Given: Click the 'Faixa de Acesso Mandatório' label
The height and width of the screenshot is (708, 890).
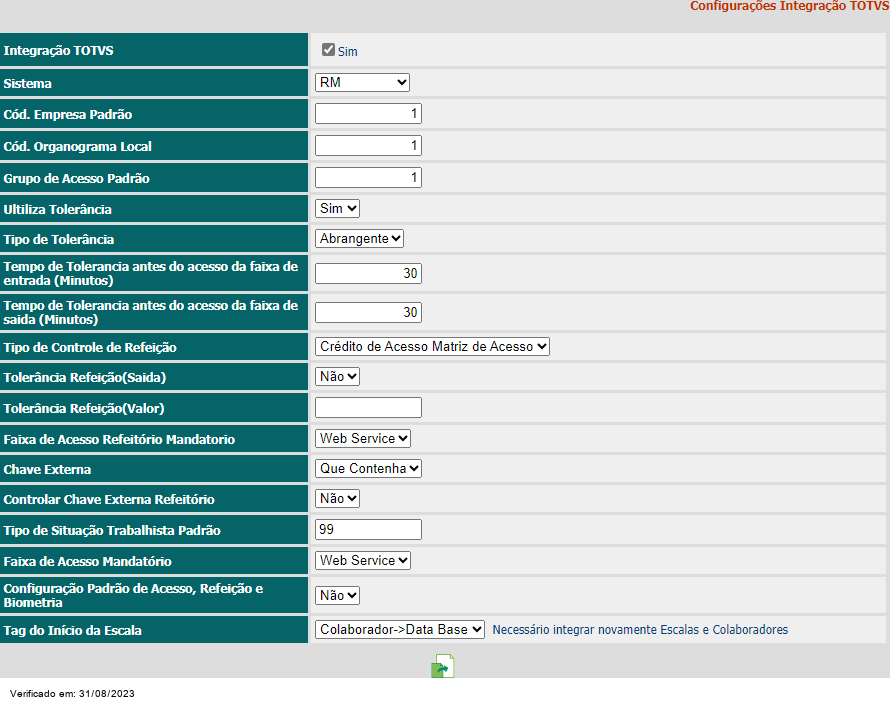Looking at the screenshot, I should click(x=87, y=562).
